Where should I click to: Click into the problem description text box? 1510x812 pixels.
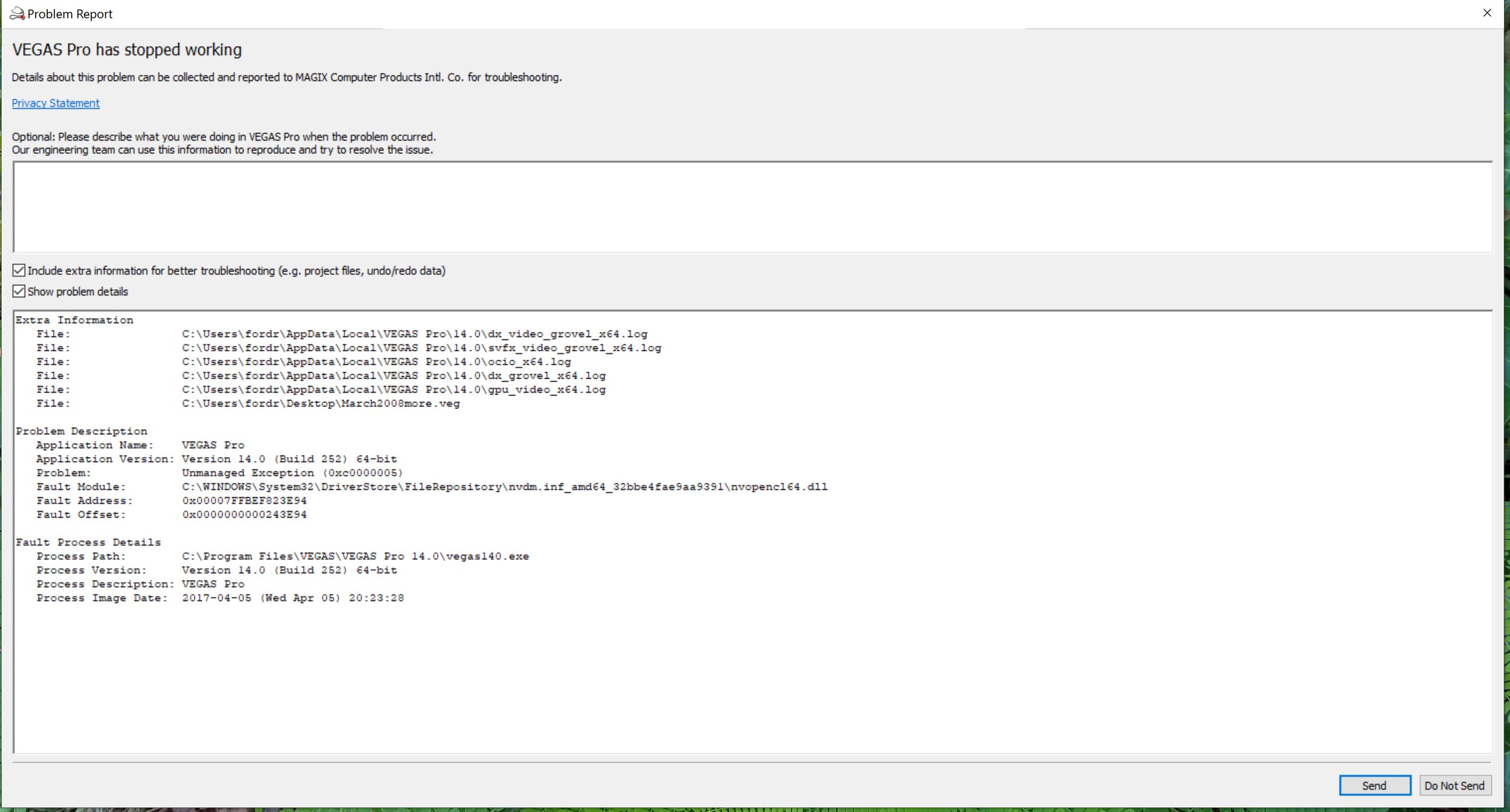coord(753,206)
